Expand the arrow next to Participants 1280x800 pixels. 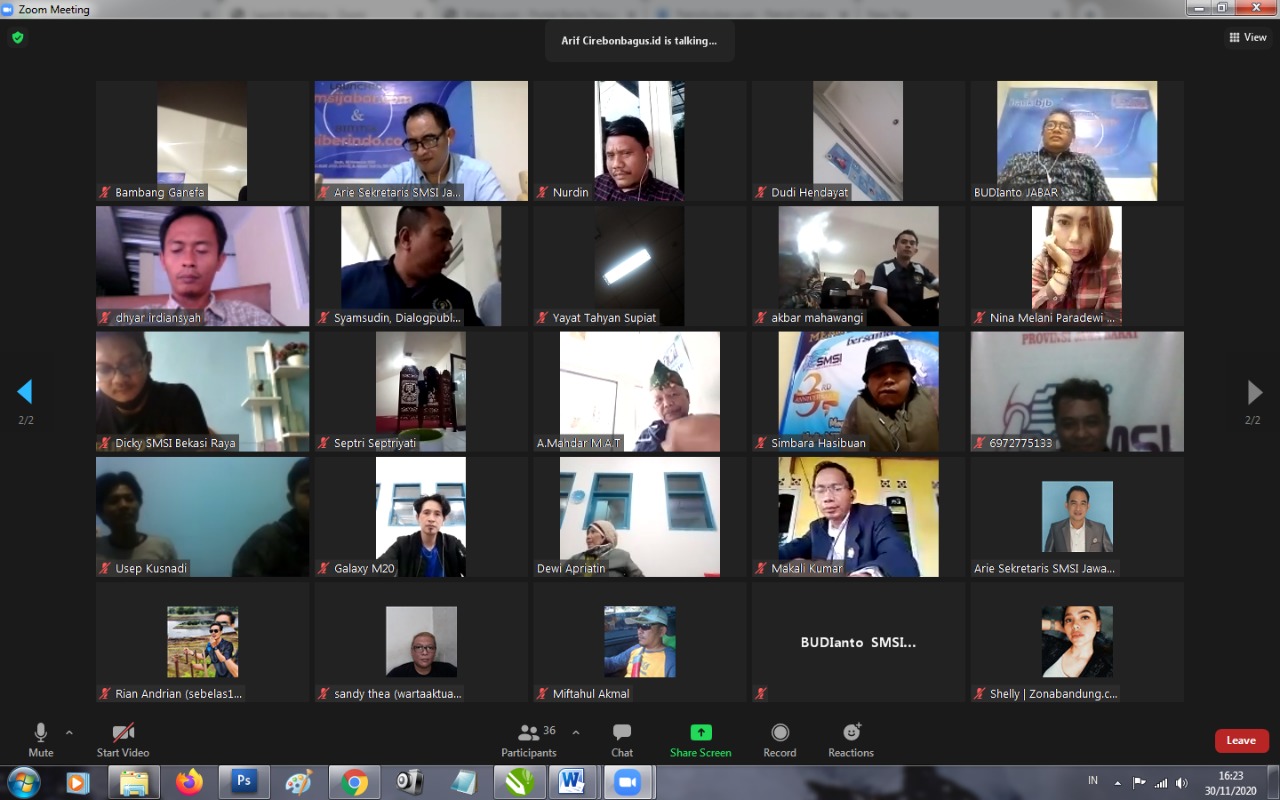[576, 732]
